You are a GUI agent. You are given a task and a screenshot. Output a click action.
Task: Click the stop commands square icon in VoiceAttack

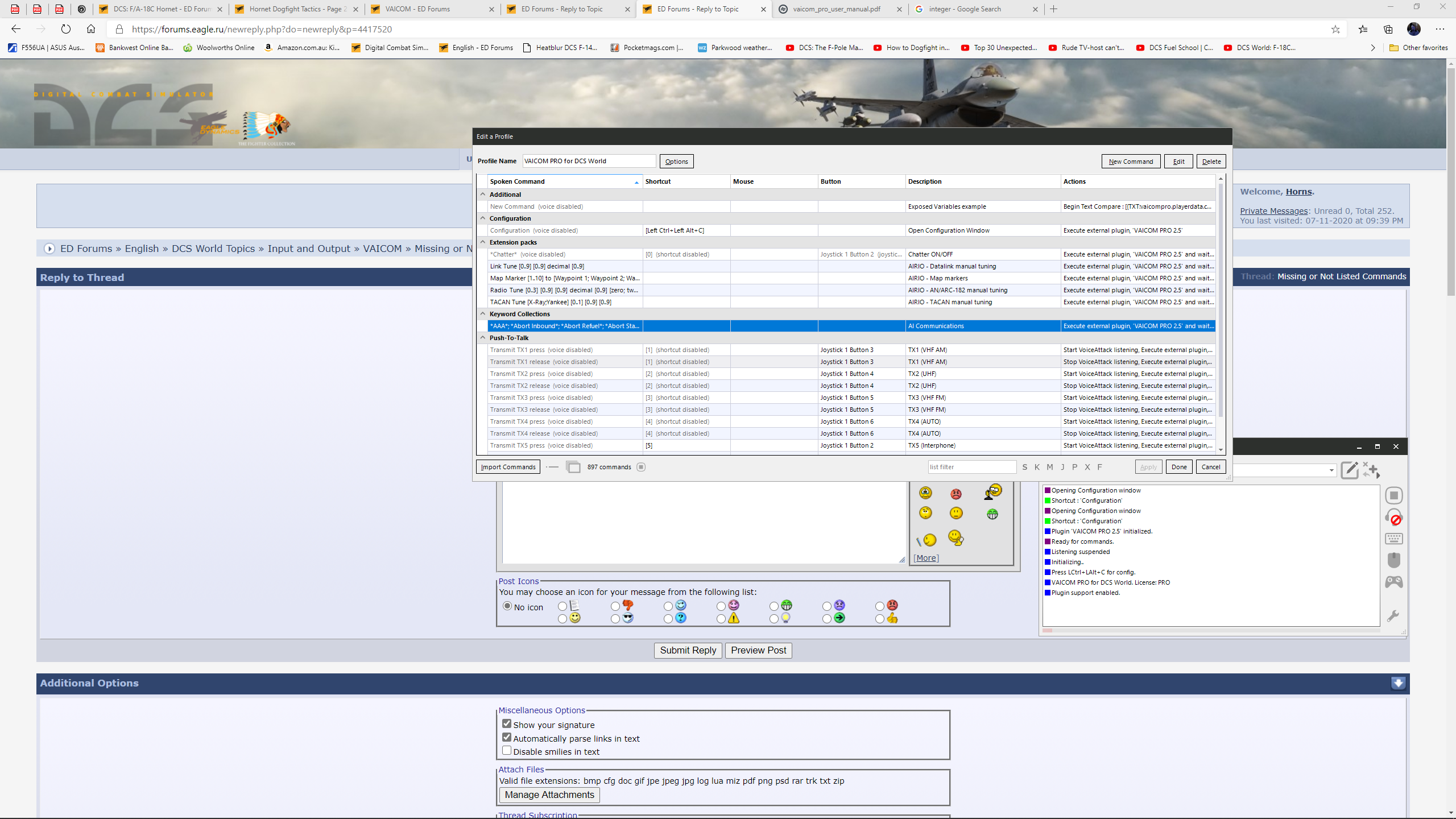coord(1393,495)
